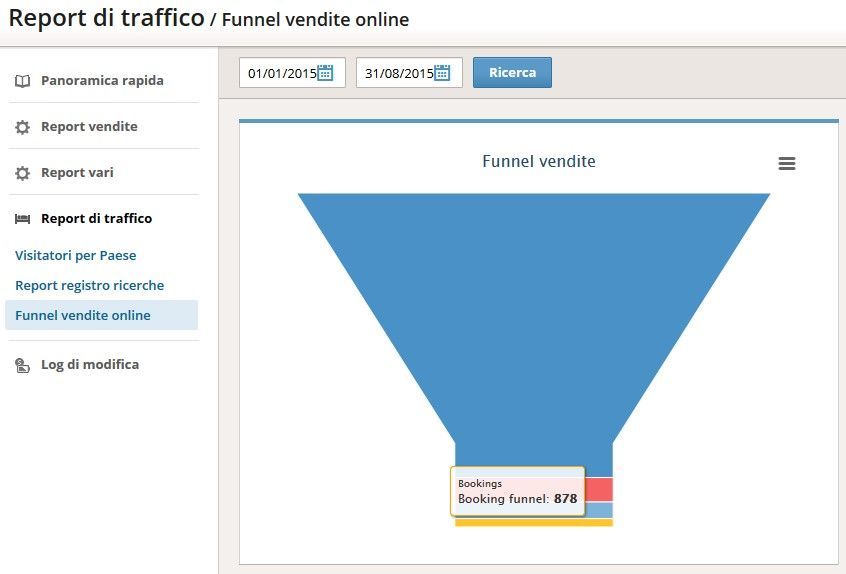Open the end date calendar picker icon
Viewport: 846px width, 574px height.
(x=442, y=72)
